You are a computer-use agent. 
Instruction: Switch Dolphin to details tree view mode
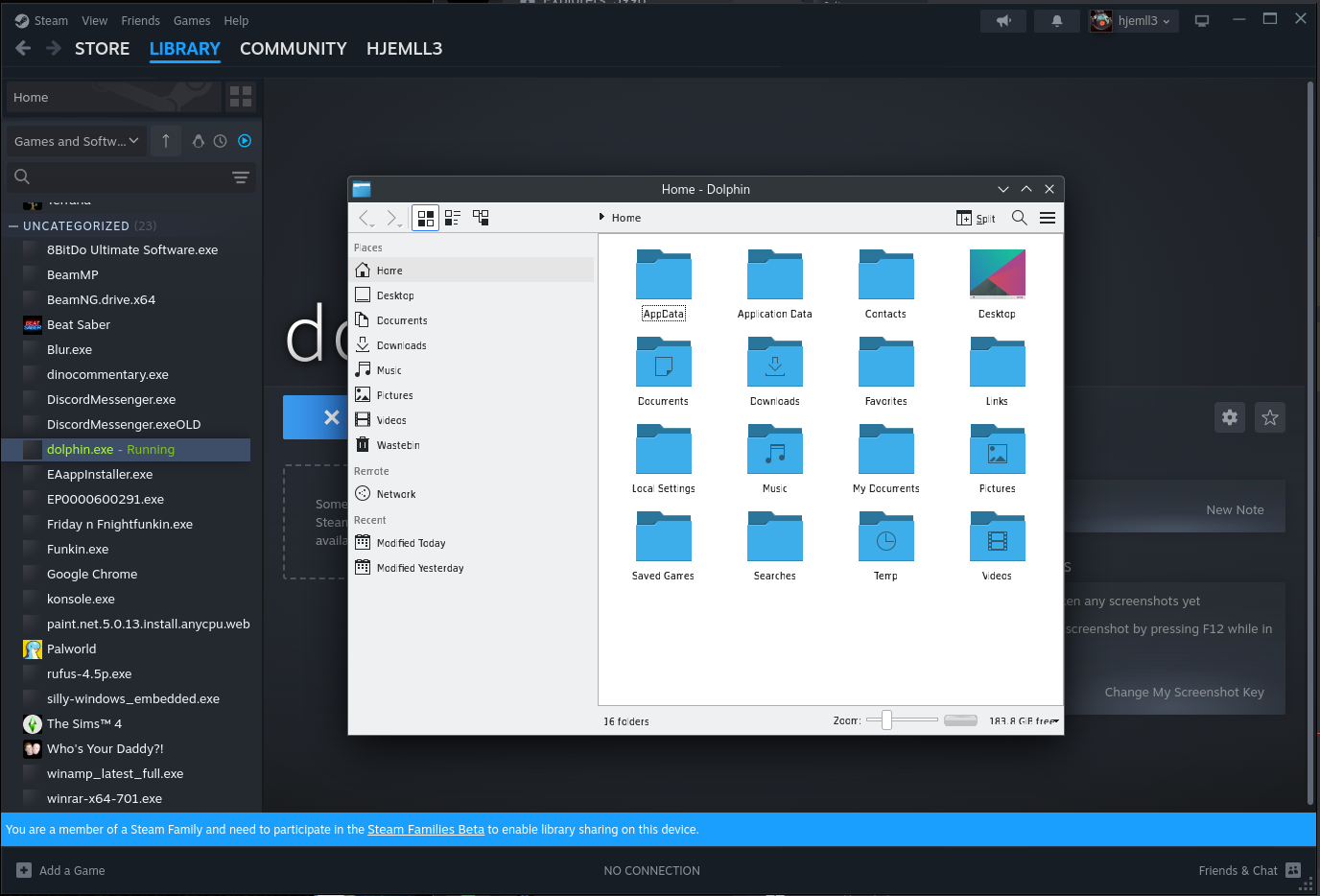click(481, 218)
